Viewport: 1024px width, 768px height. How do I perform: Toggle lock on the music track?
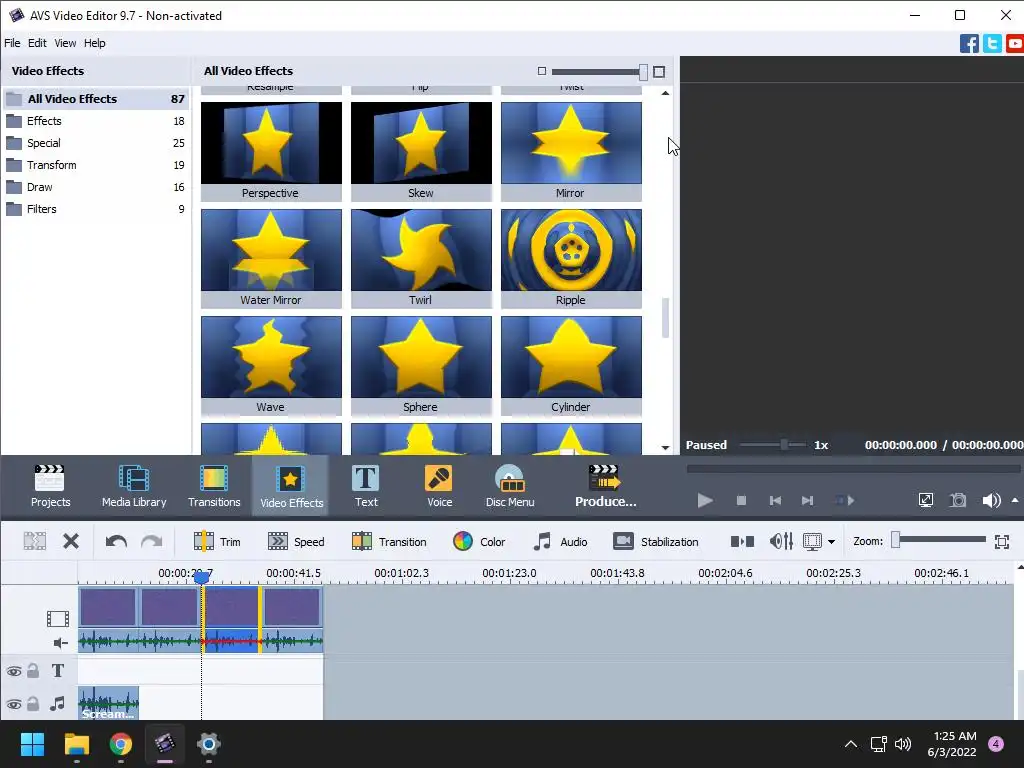[33, 704]
